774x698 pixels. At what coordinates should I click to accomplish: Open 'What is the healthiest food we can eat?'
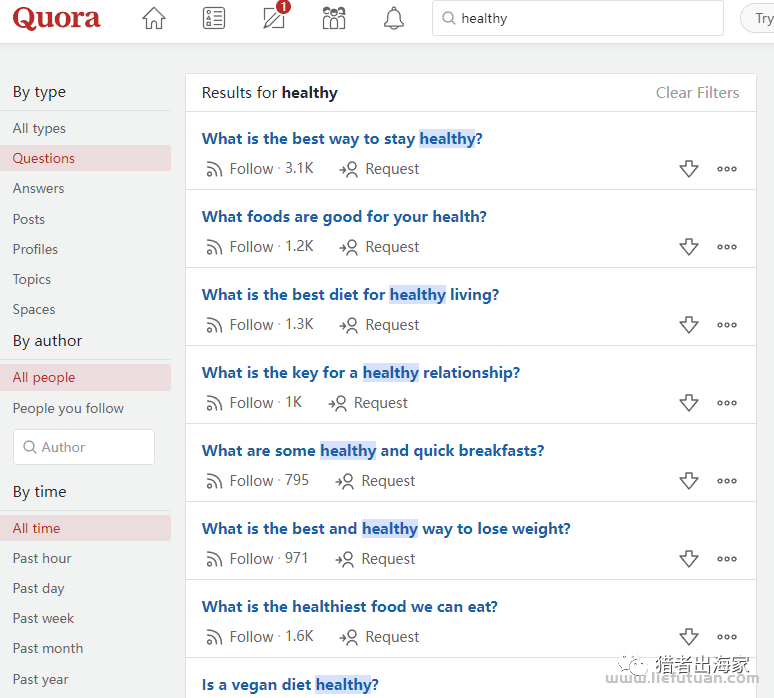coord(349,607)
